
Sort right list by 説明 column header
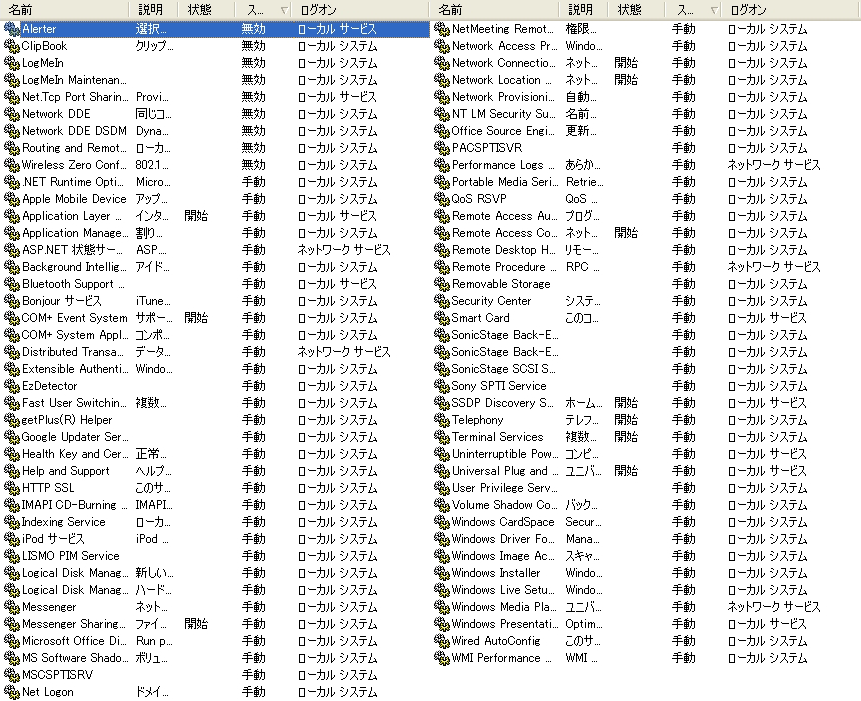[583, 10]
